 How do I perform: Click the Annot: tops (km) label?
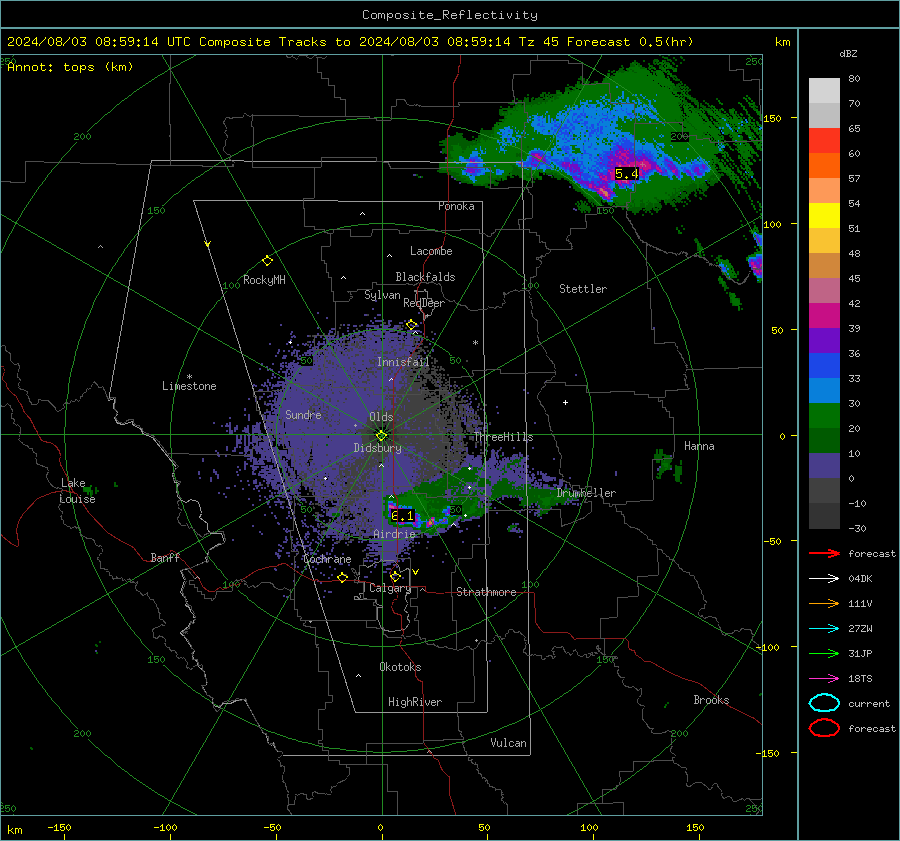coord(70,67)
